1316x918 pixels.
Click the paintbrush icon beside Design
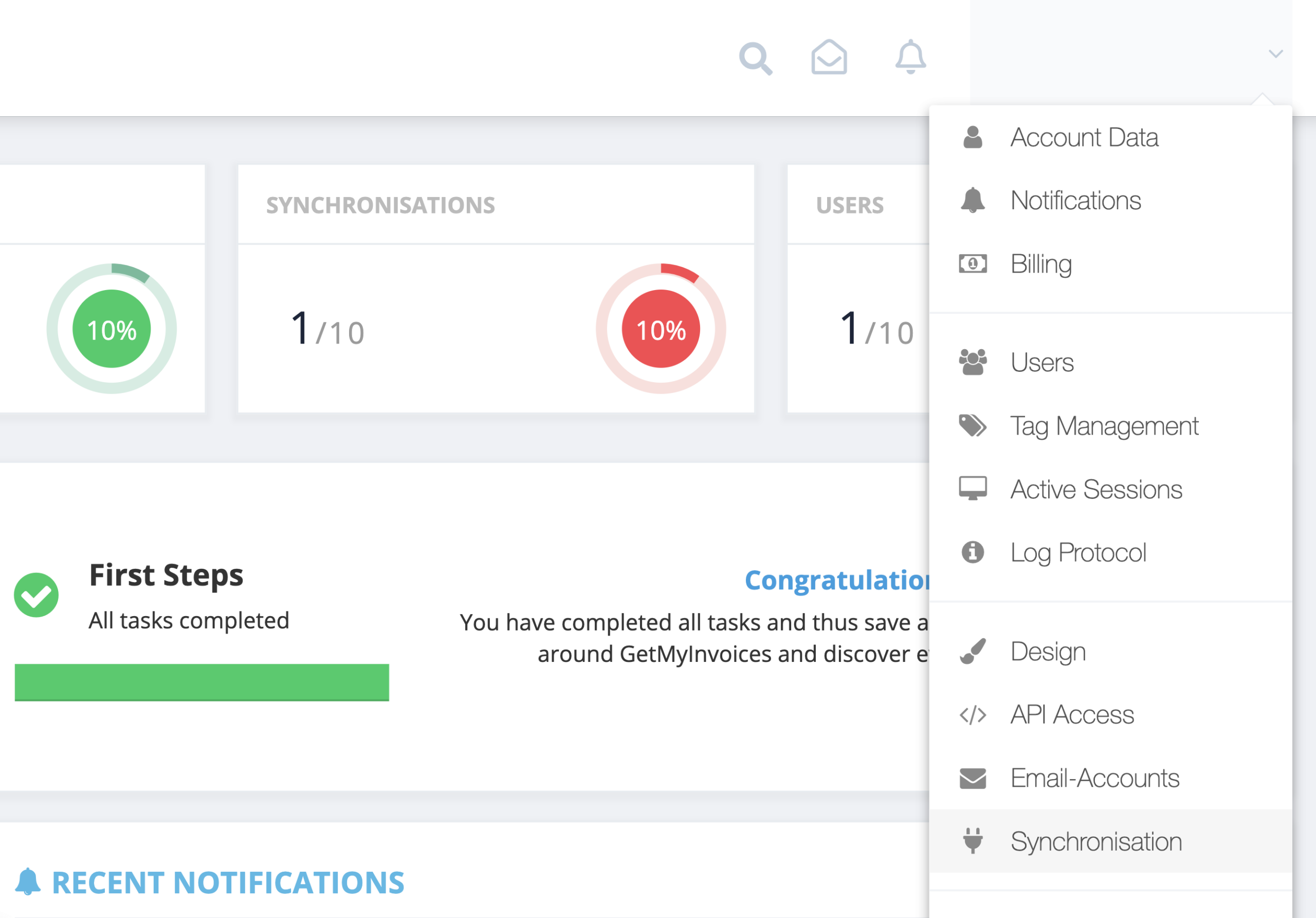(x=973, y=652)
